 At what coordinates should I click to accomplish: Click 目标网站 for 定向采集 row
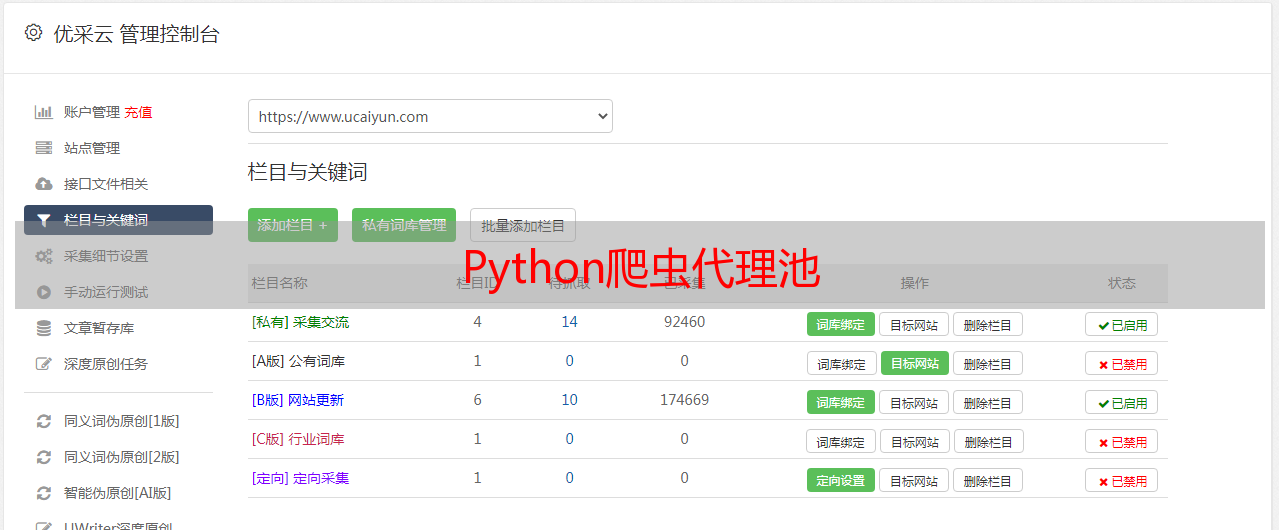914,480
